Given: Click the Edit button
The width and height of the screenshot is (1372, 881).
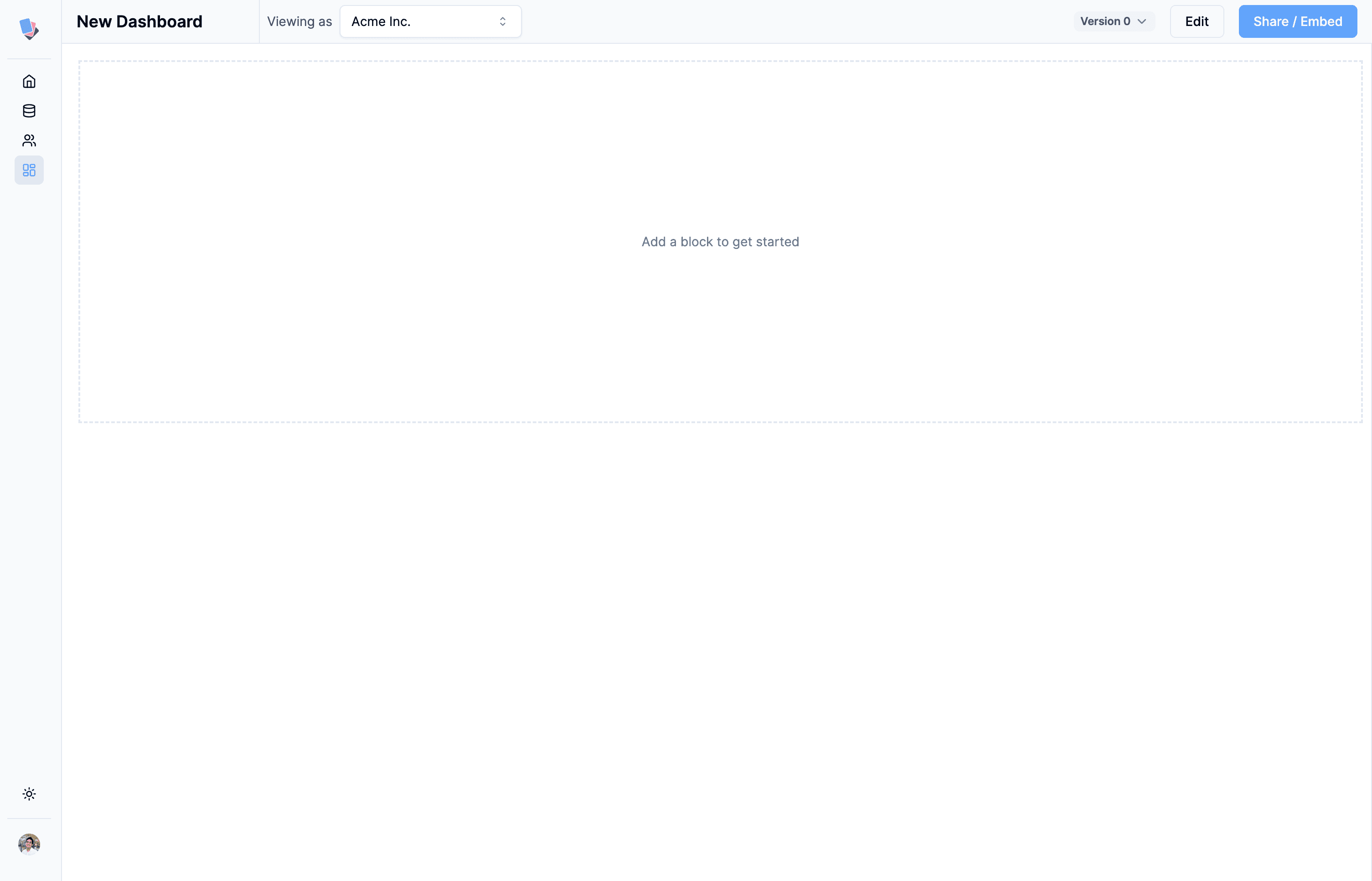Looking at the screenshot, I should (x=1197, y=21).
